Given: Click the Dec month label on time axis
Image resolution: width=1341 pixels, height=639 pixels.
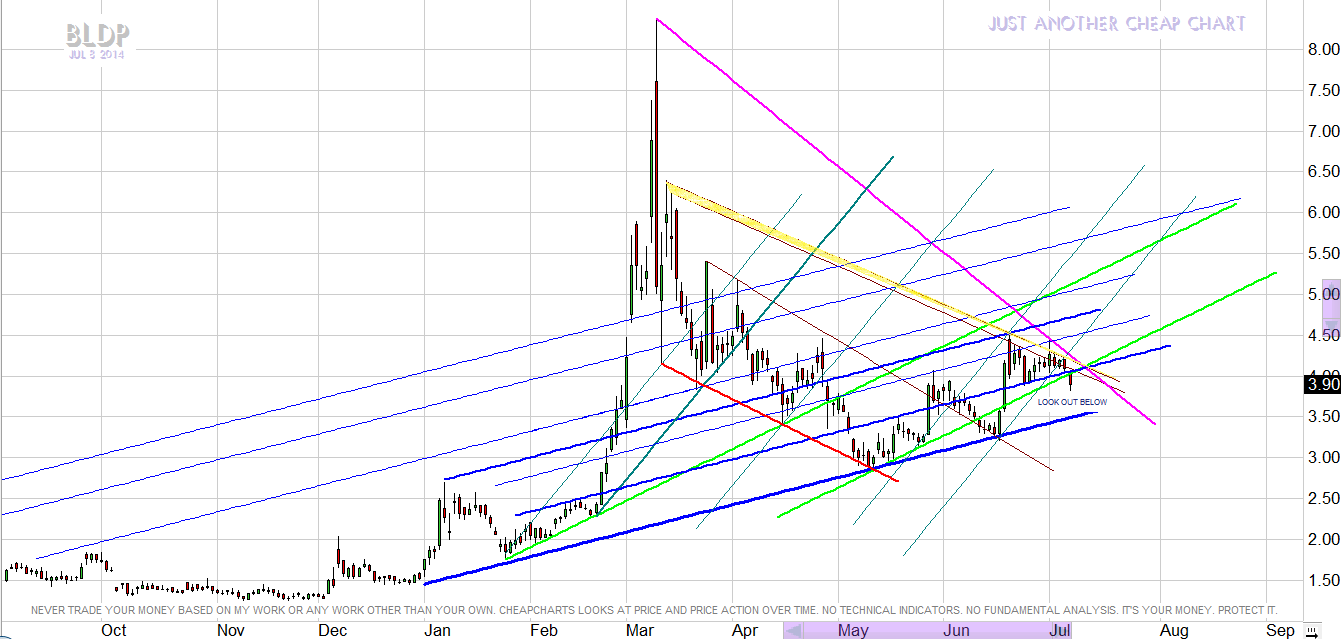Looking at the screenshot, I should pyautogui.click(x=333, y=630).
